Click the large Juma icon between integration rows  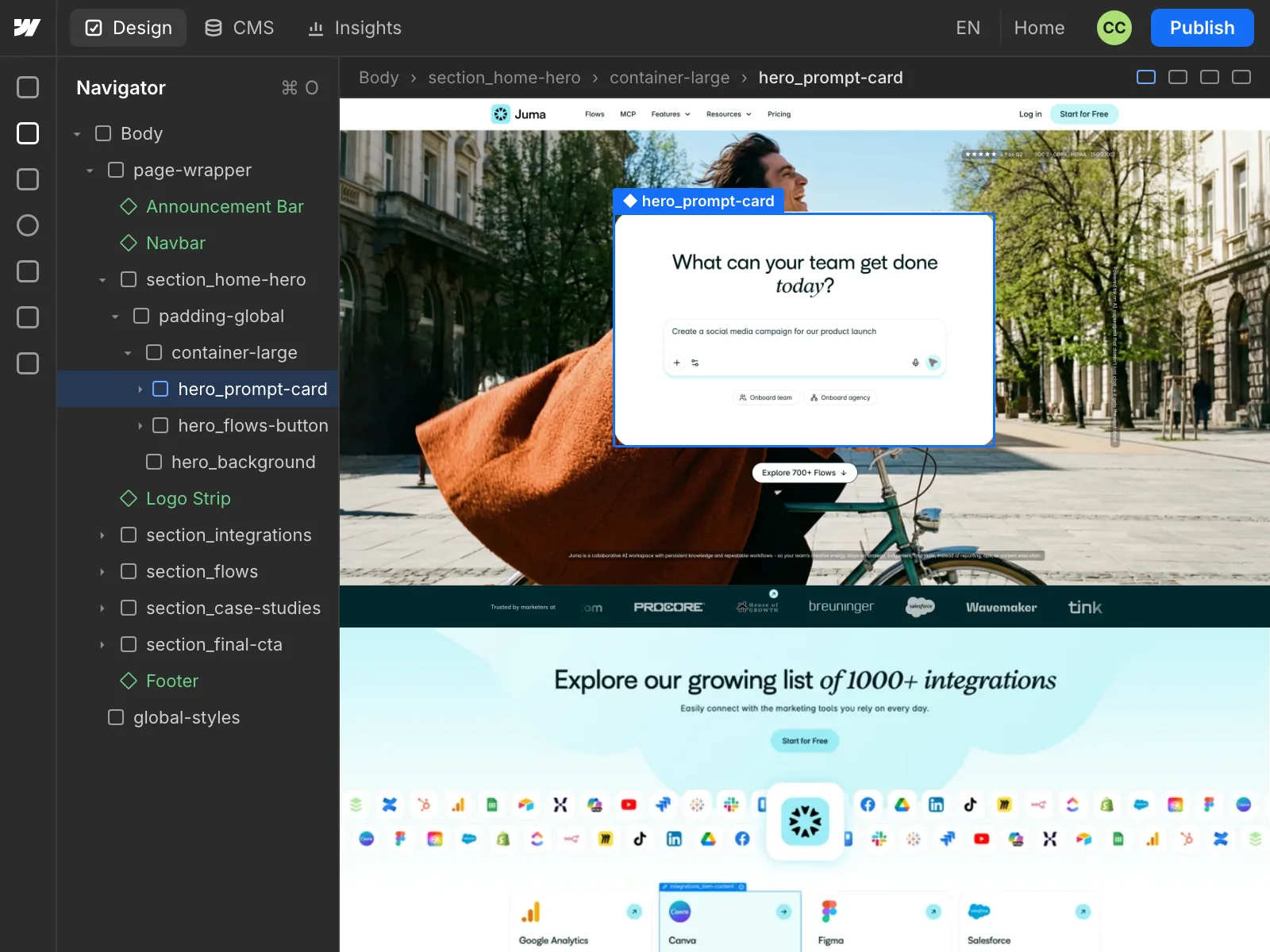[805, 821]
